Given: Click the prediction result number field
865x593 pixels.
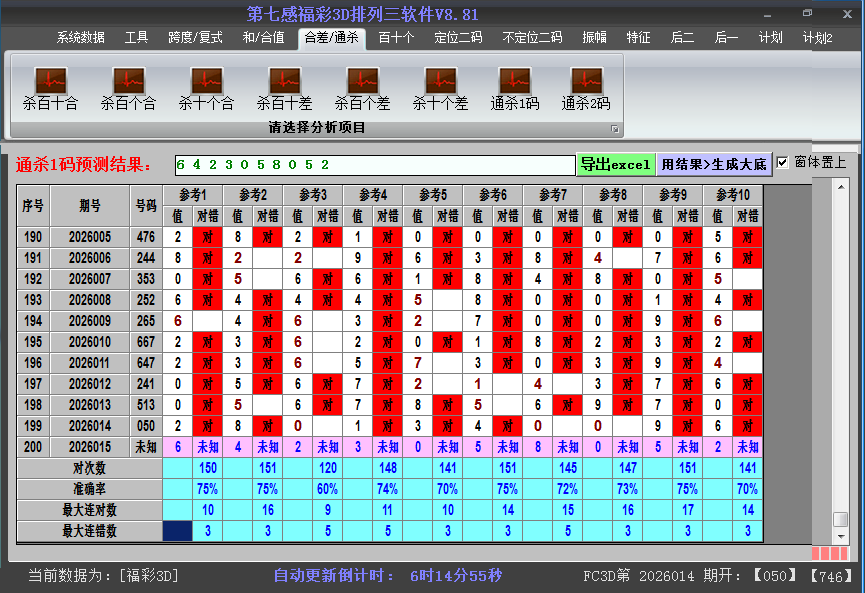Looking at the screenshot, I should coord(373,164).
